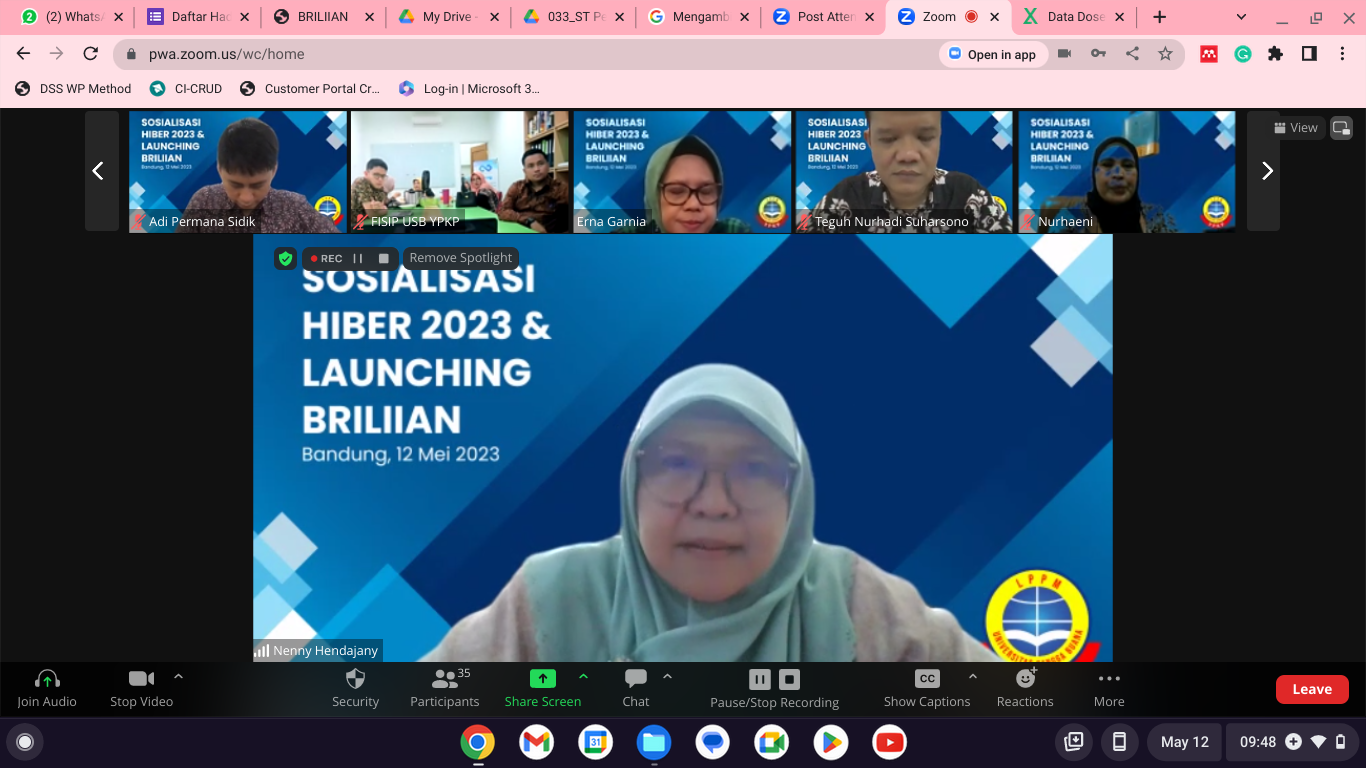
Task: Open the DSS WP Method bookmark
Action: [73, 89]
